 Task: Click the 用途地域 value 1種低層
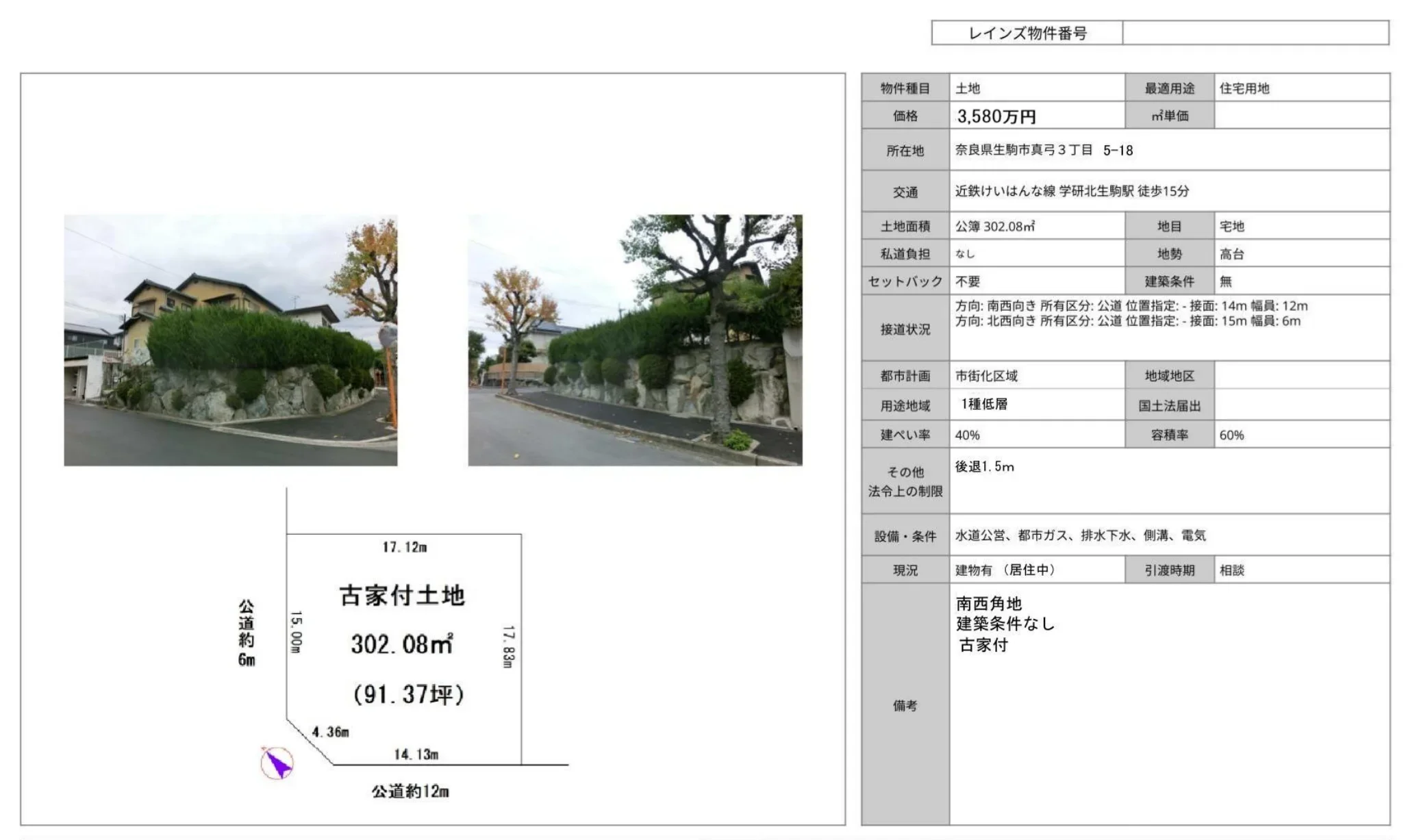coord(984,404)
